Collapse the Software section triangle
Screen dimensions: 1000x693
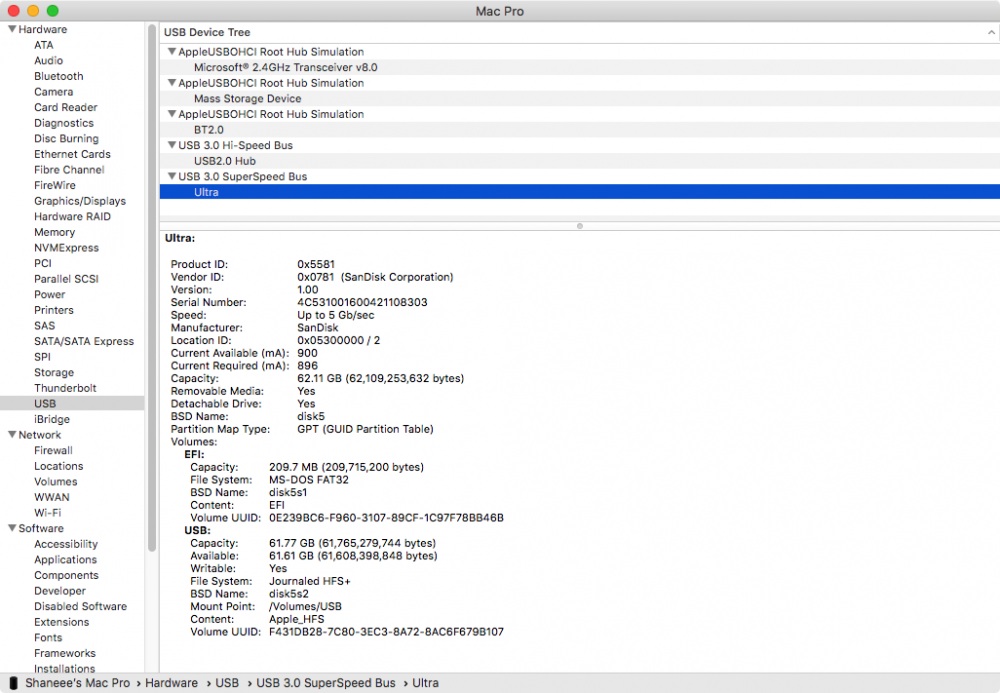tap(11, 529)
